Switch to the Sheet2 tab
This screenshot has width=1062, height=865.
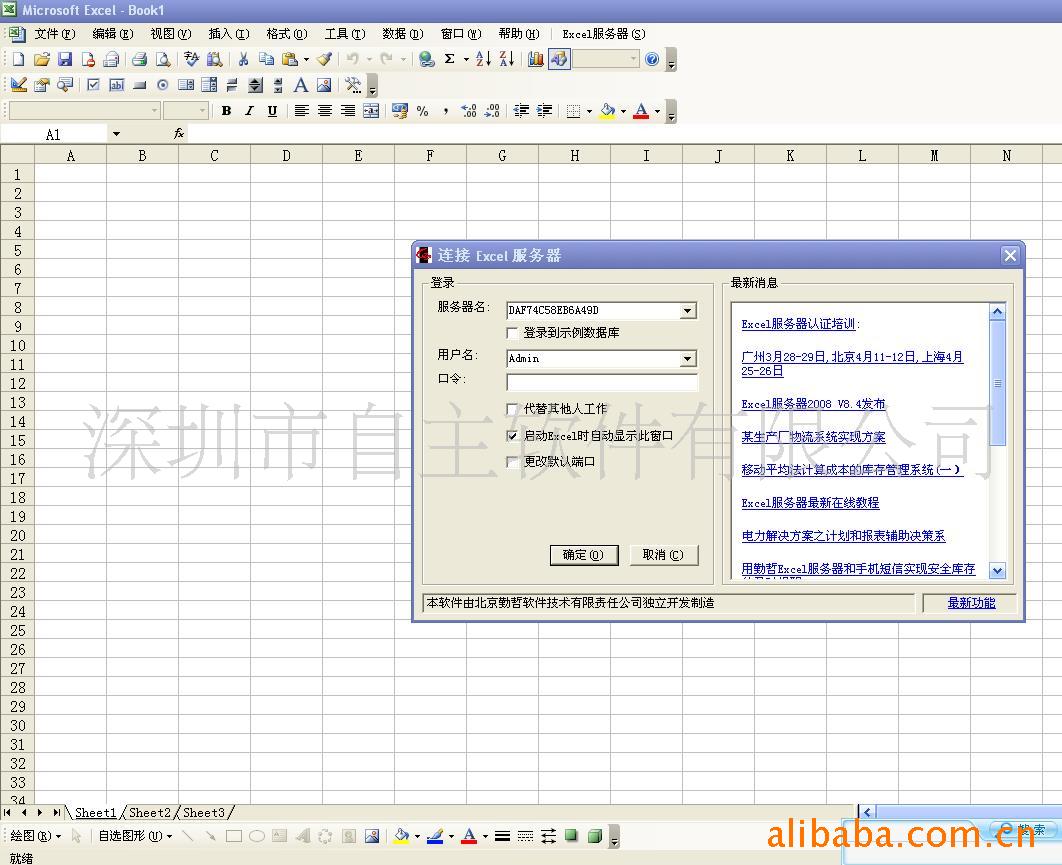tap(150, 813)
